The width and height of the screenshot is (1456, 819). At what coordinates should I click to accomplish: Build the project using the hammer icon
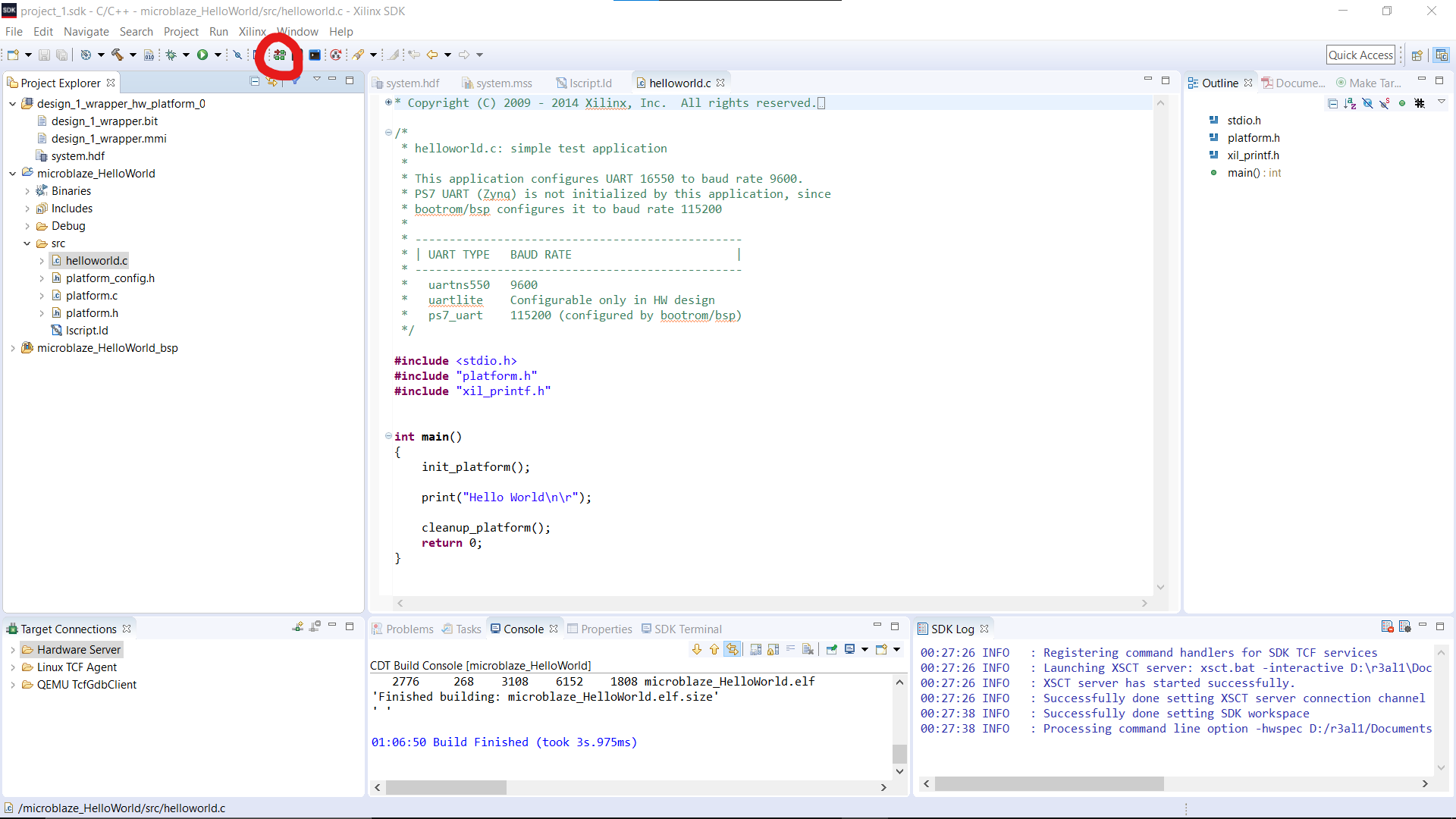(117, 55)
